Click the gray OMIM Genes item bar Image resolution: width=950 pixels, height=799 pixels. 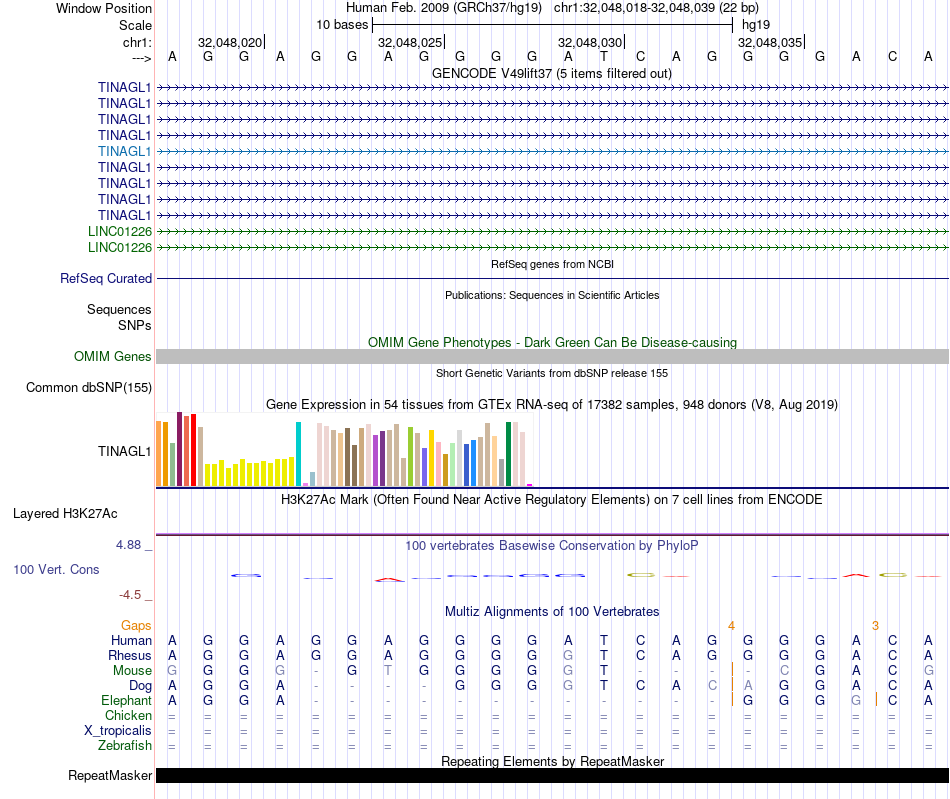coord(552,357)
